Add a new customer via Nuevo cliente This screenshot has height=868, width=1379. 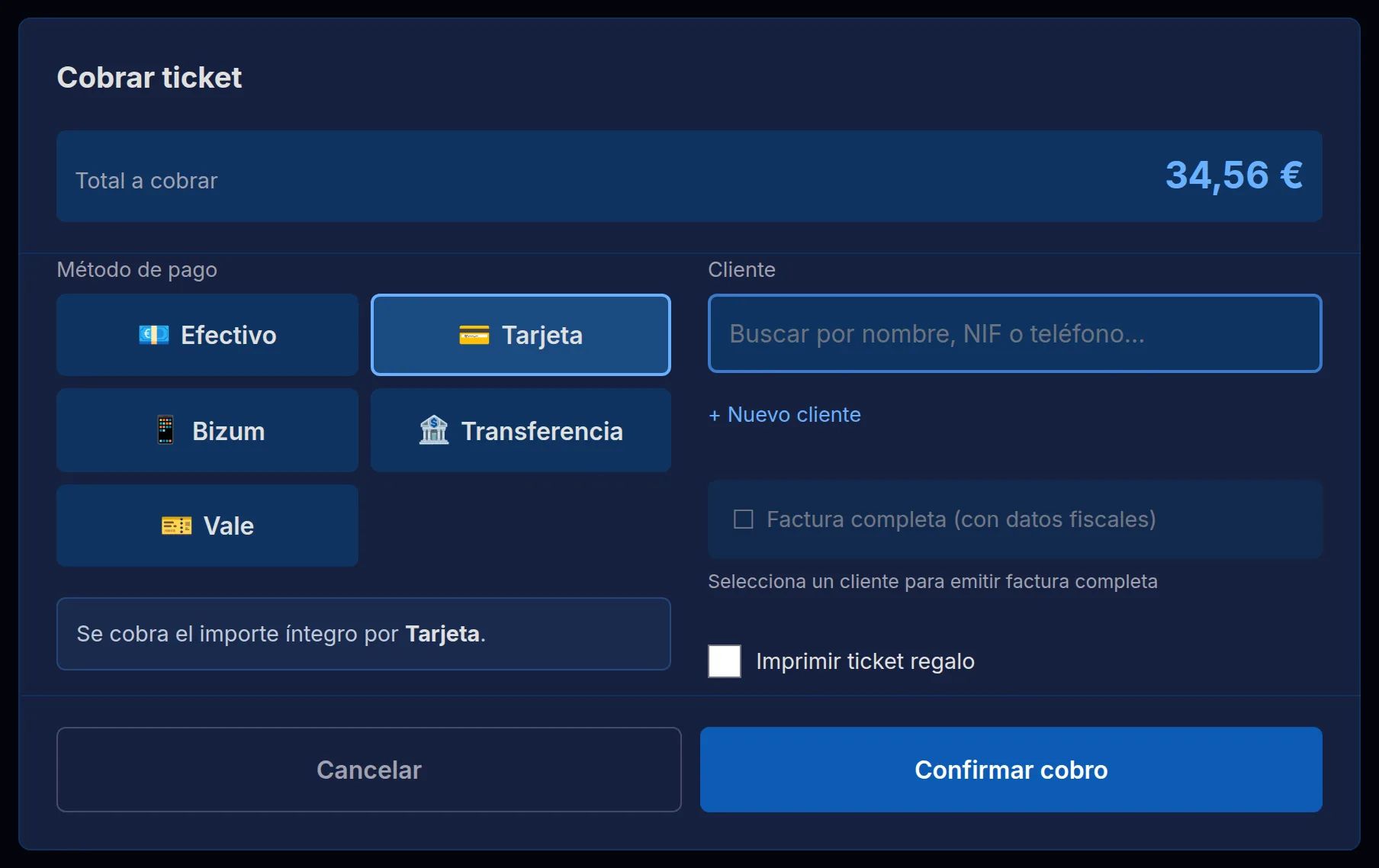(x=785, y=414)
